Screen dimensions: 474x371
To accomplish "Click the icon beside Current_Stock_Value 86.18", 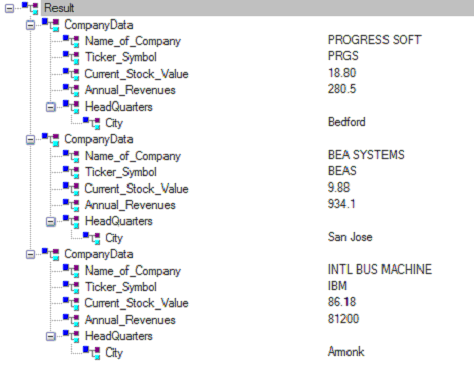I will [71, 303].
